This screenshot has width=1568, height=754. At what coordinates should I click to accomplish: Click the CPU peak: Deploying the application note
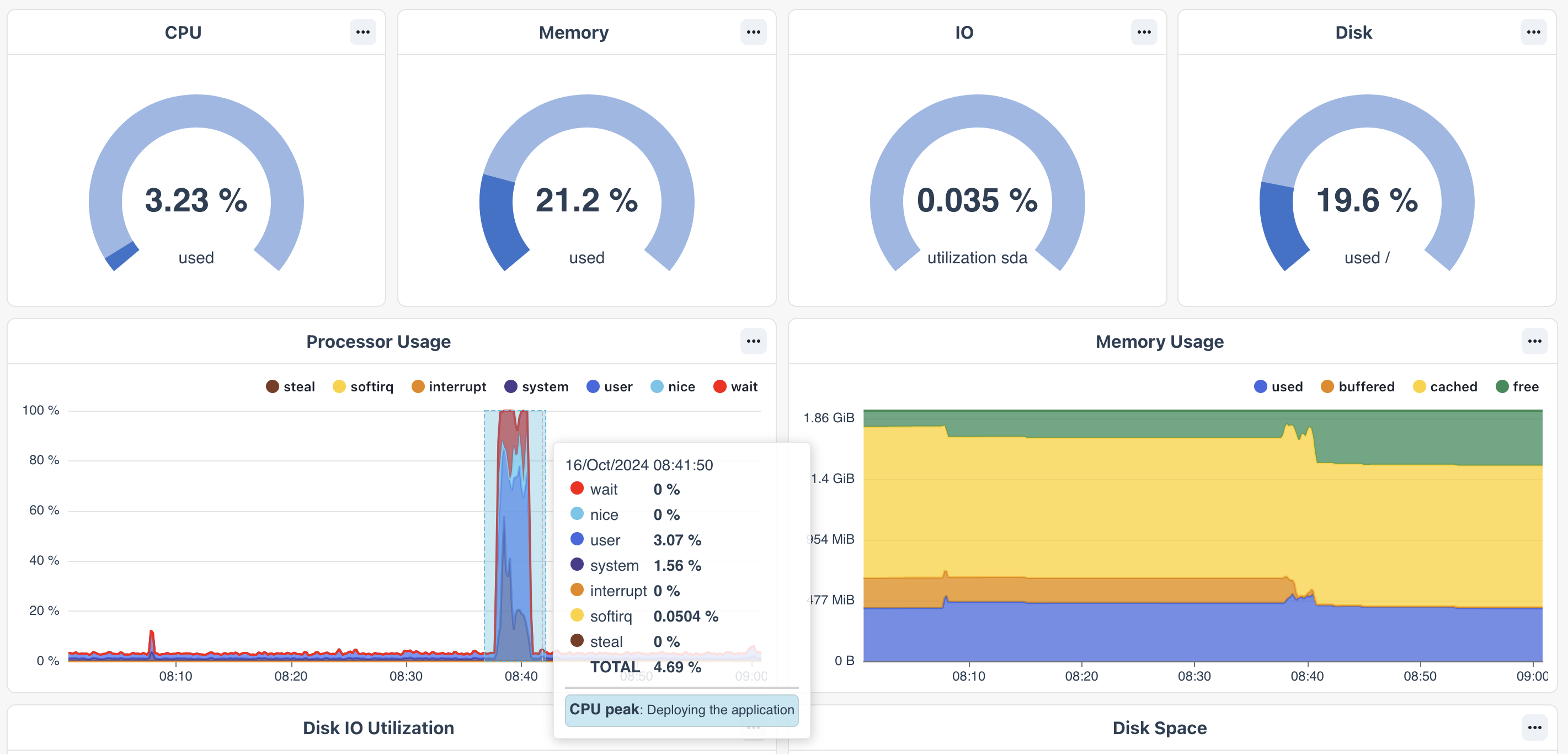(681, 709)
